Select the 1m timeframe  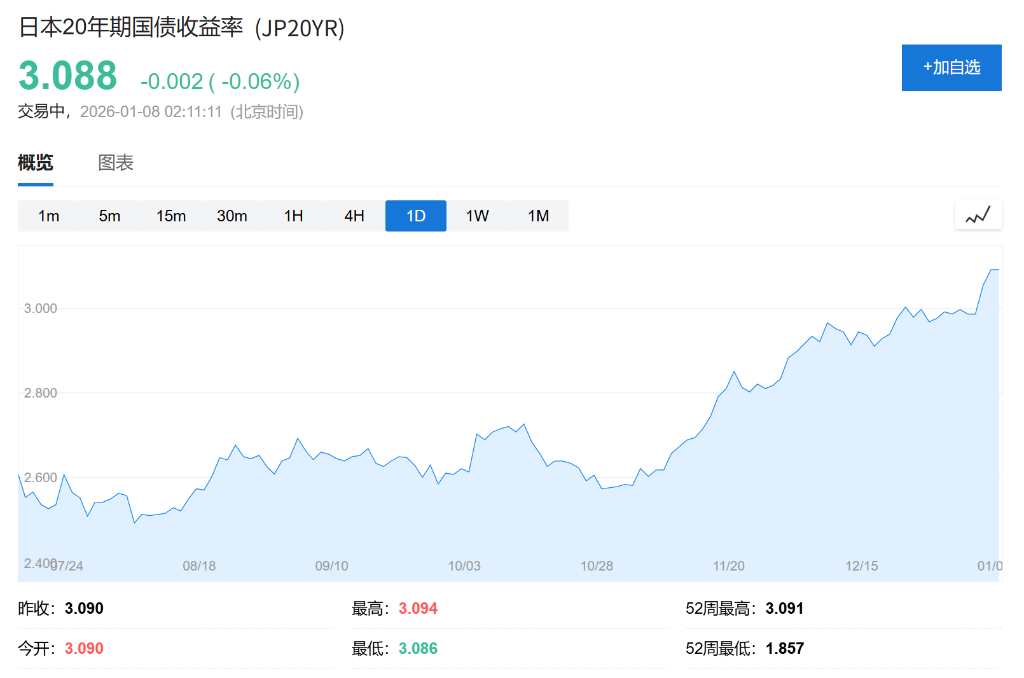pos(47,215)
